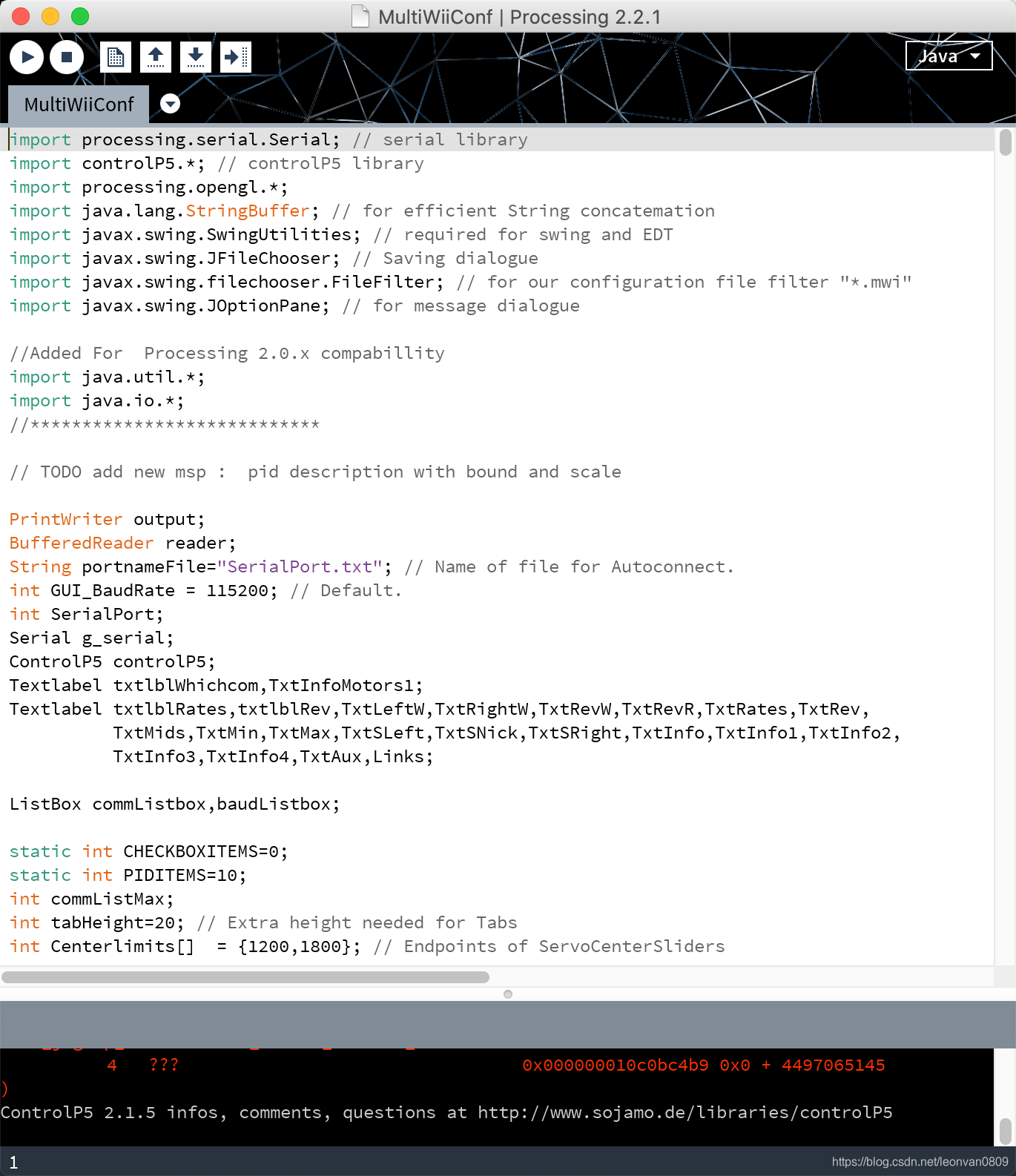Click the red console address 0x000000010c0bc4b9
The height and width of the screenshot is (1176, 1016).
click(616, 1066)
